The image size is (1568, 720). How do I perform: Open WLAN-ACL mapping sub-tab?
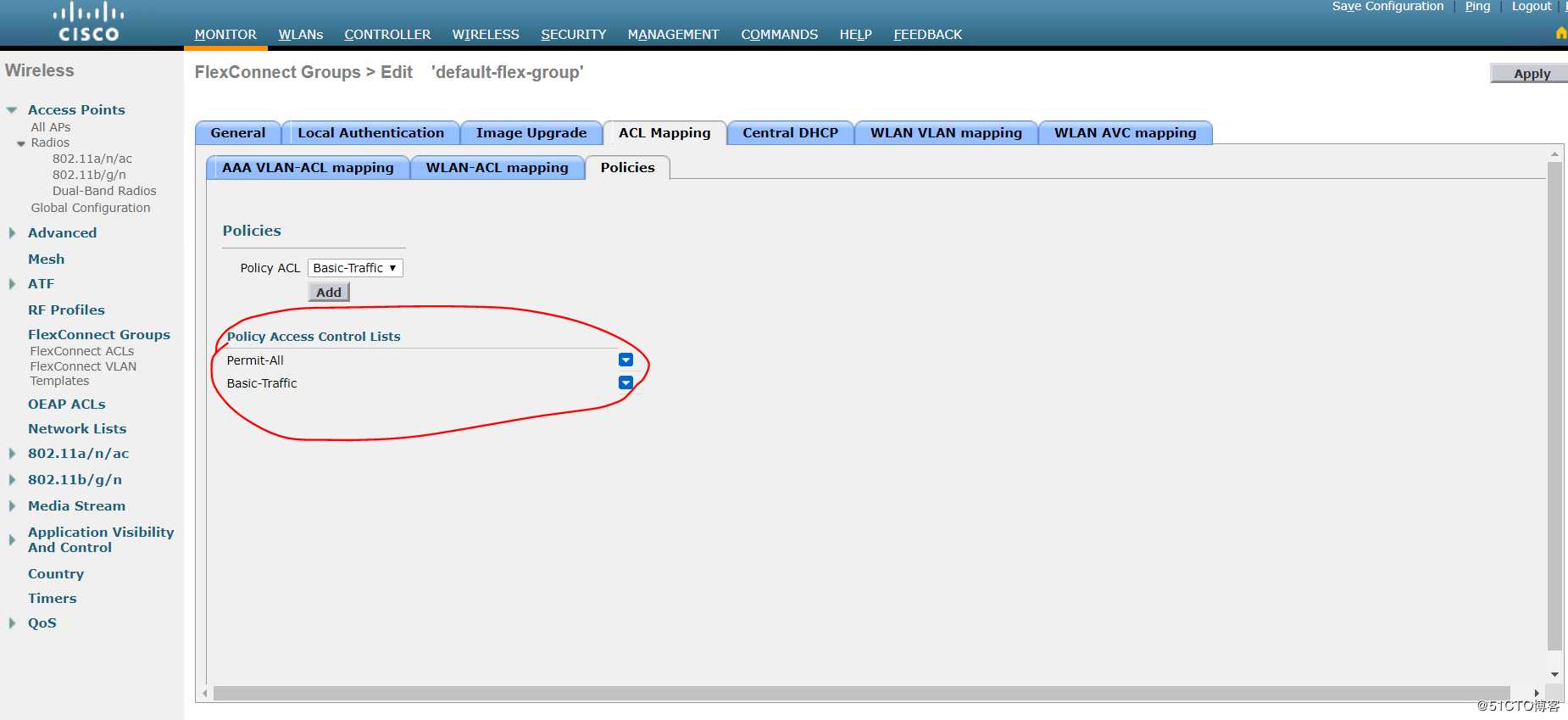click(x=497, y=168)
